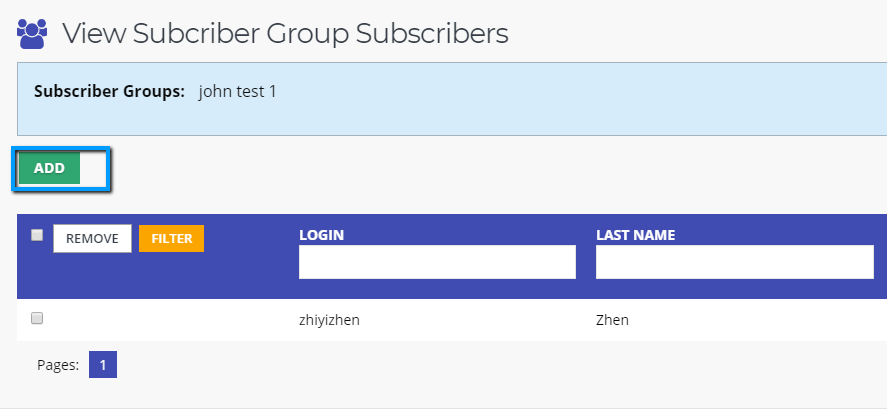Focus the LAST NAME filter text field

tap(735, 262)
